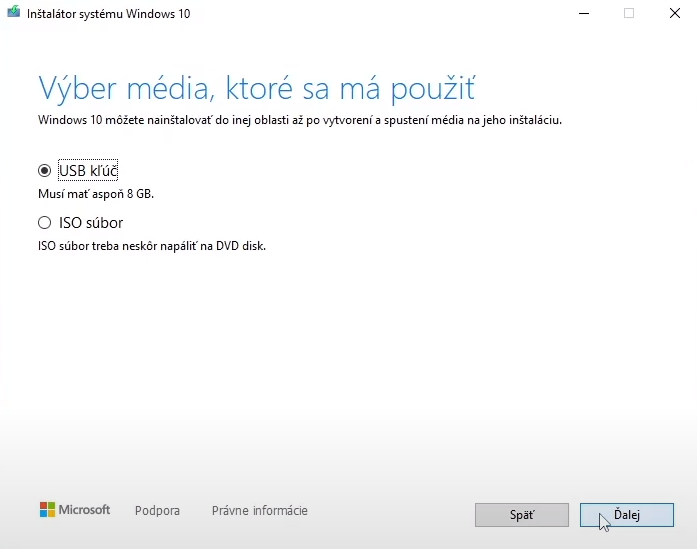
Task: Open Právne informácie link
Action: point(260,510)
